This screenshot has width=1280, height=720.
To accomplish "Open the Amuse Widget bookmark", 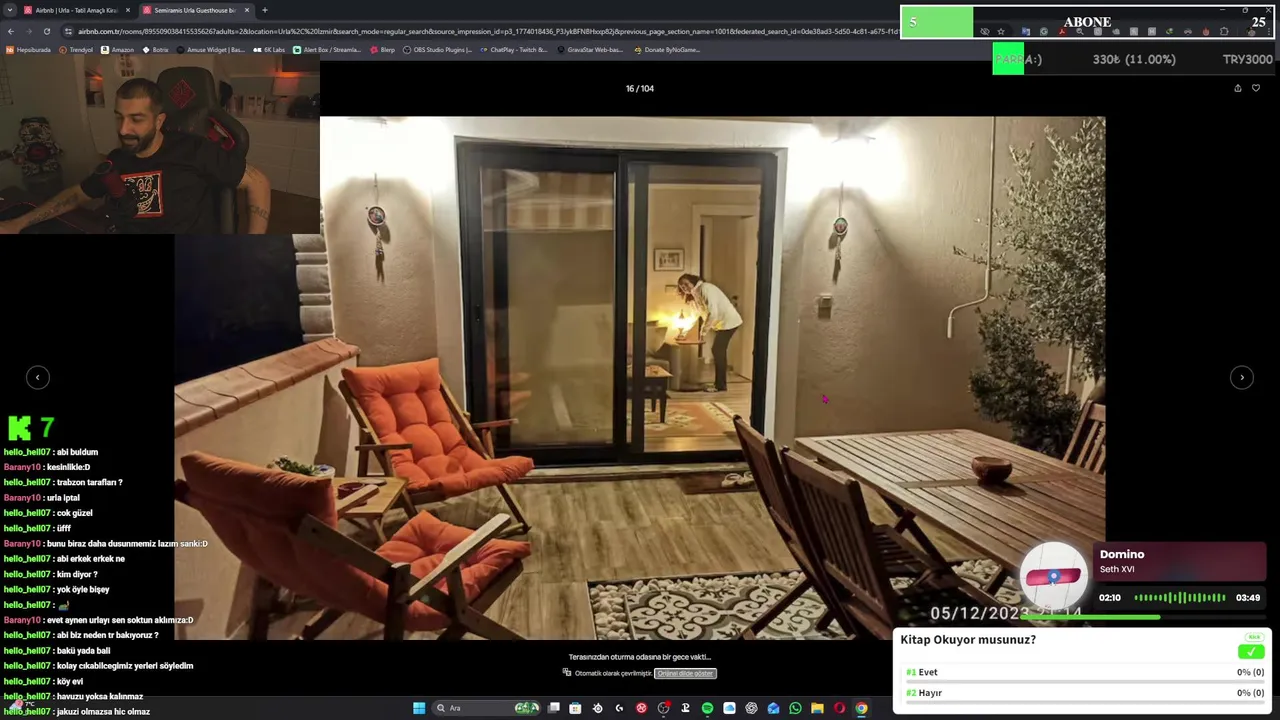I will 211,49.
